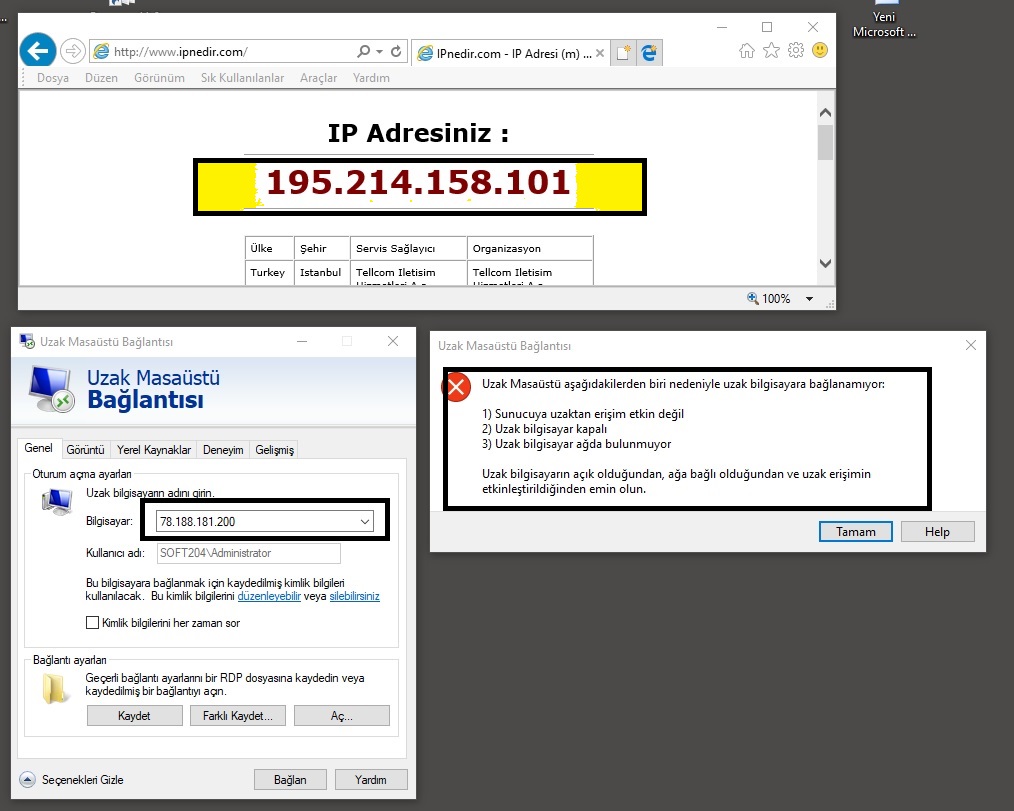The height and width of the screenshot is (811, 1014).
Task: Switch to the Yerel Kaynaklar tab
Action: point(153,450)
